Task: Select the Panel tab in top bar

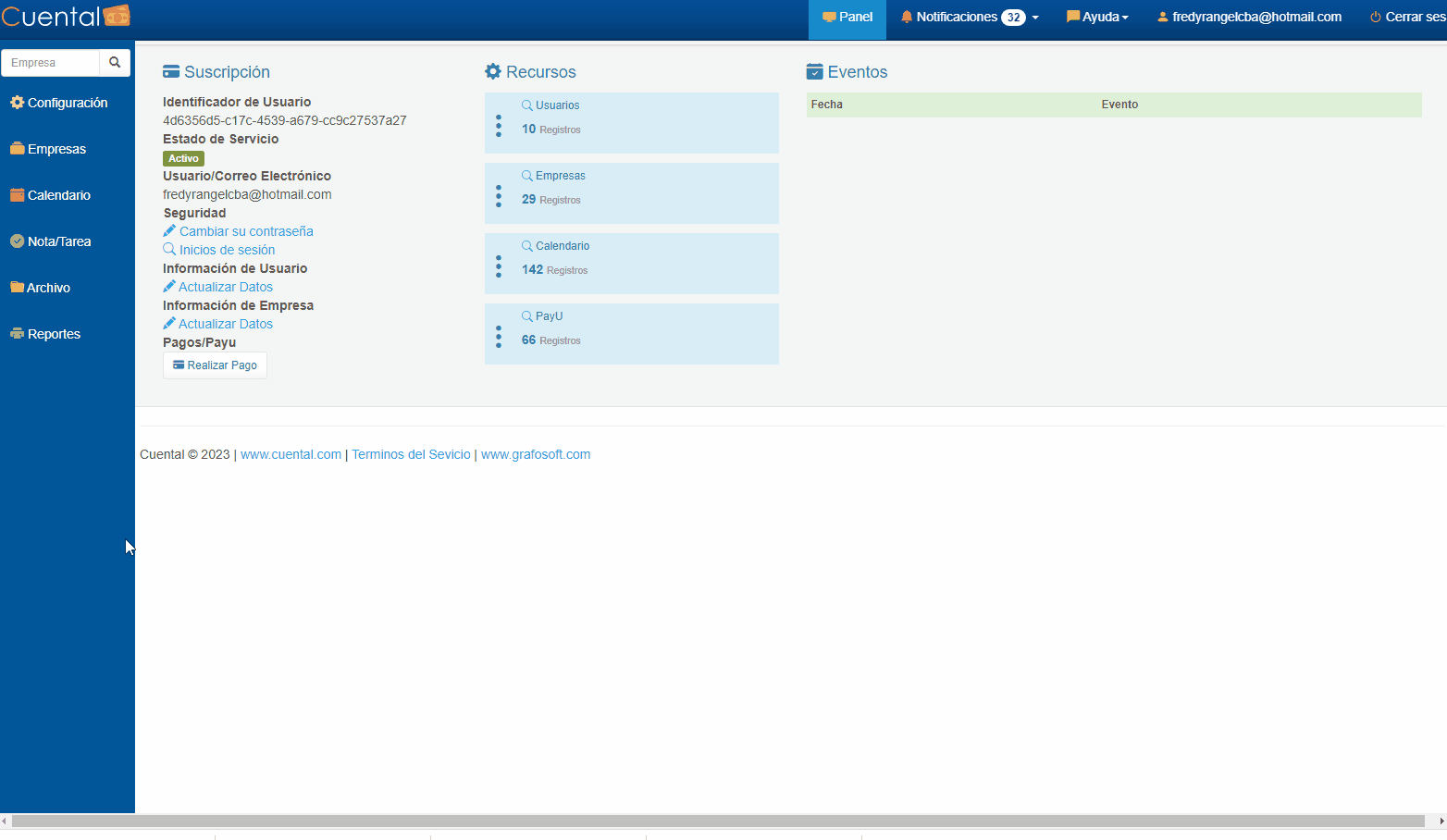Action: (x=847, y=18)
